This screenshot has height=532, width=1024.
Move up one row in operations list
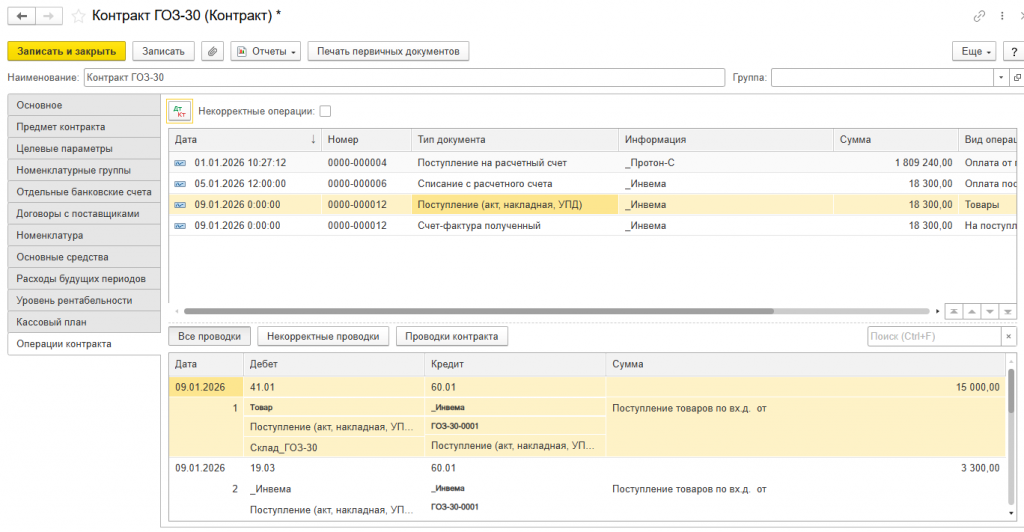[x=972, y=311]
